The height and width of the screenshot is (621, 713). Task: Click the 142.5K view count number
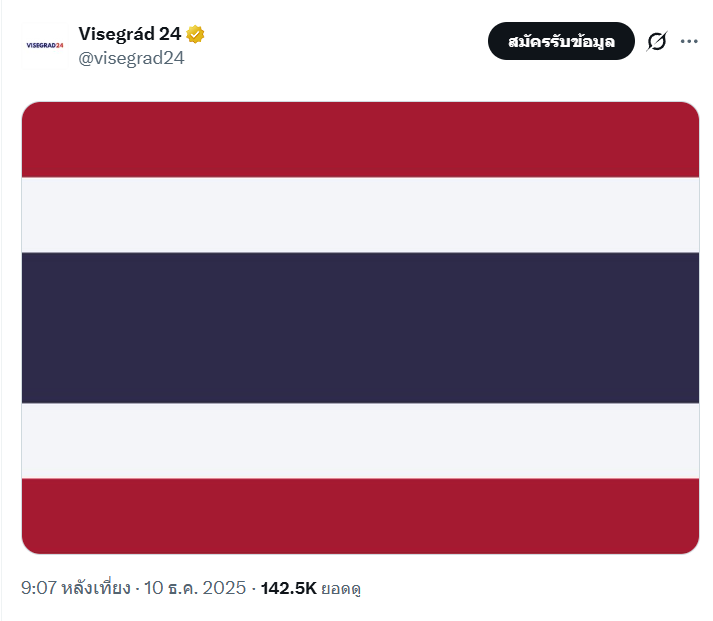288,588
